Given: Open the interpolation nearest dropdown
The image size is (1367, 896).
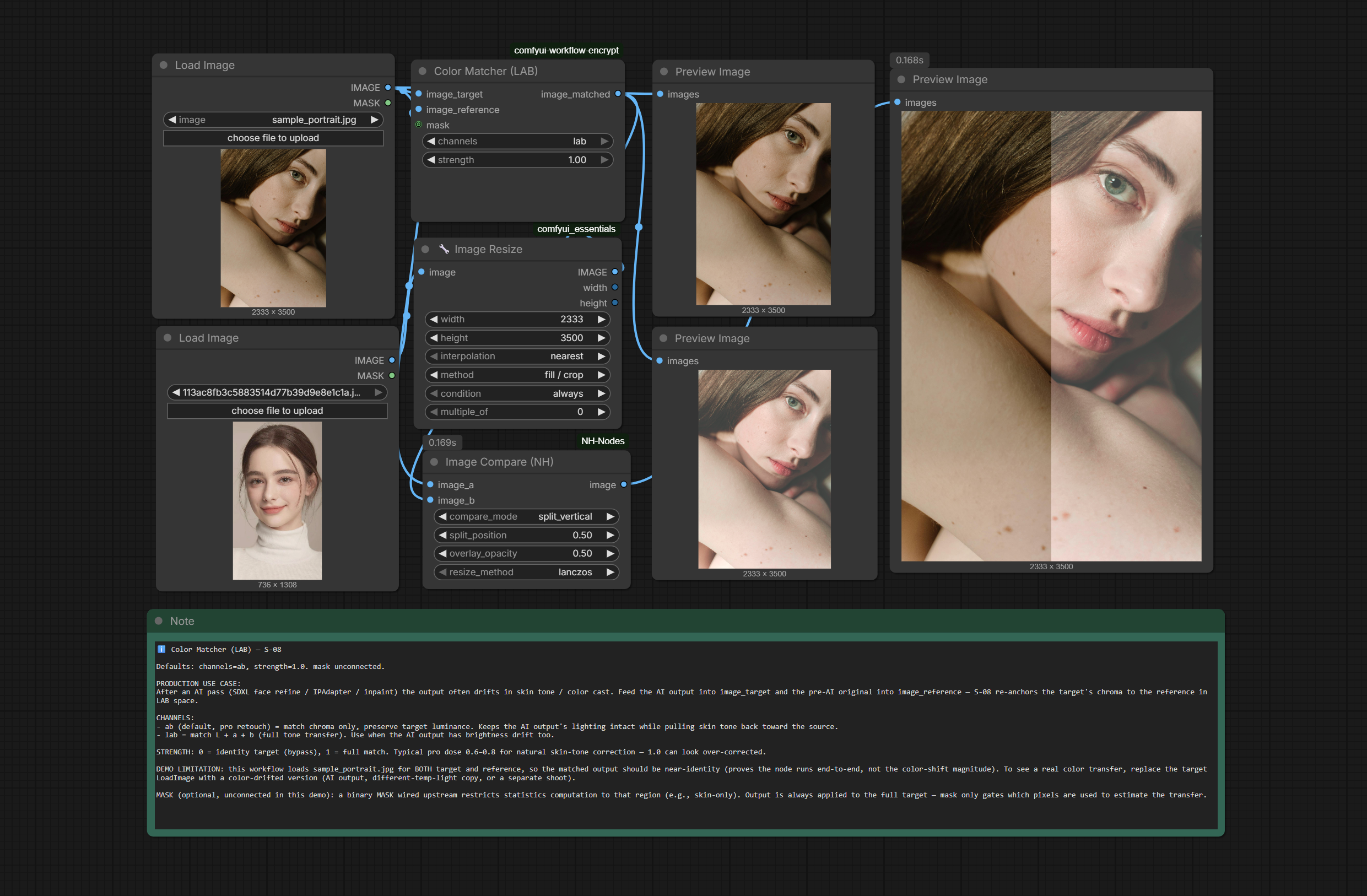Looking at the screenshot, I should pyautogui.click(x=517, y=356).
